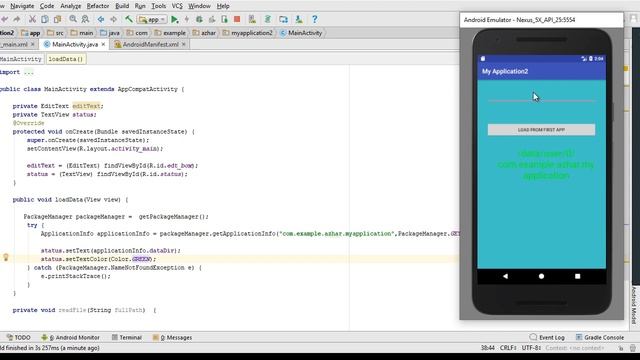
Task: Open the app run configuration dropdown
Action: click(x=152, y=19)
